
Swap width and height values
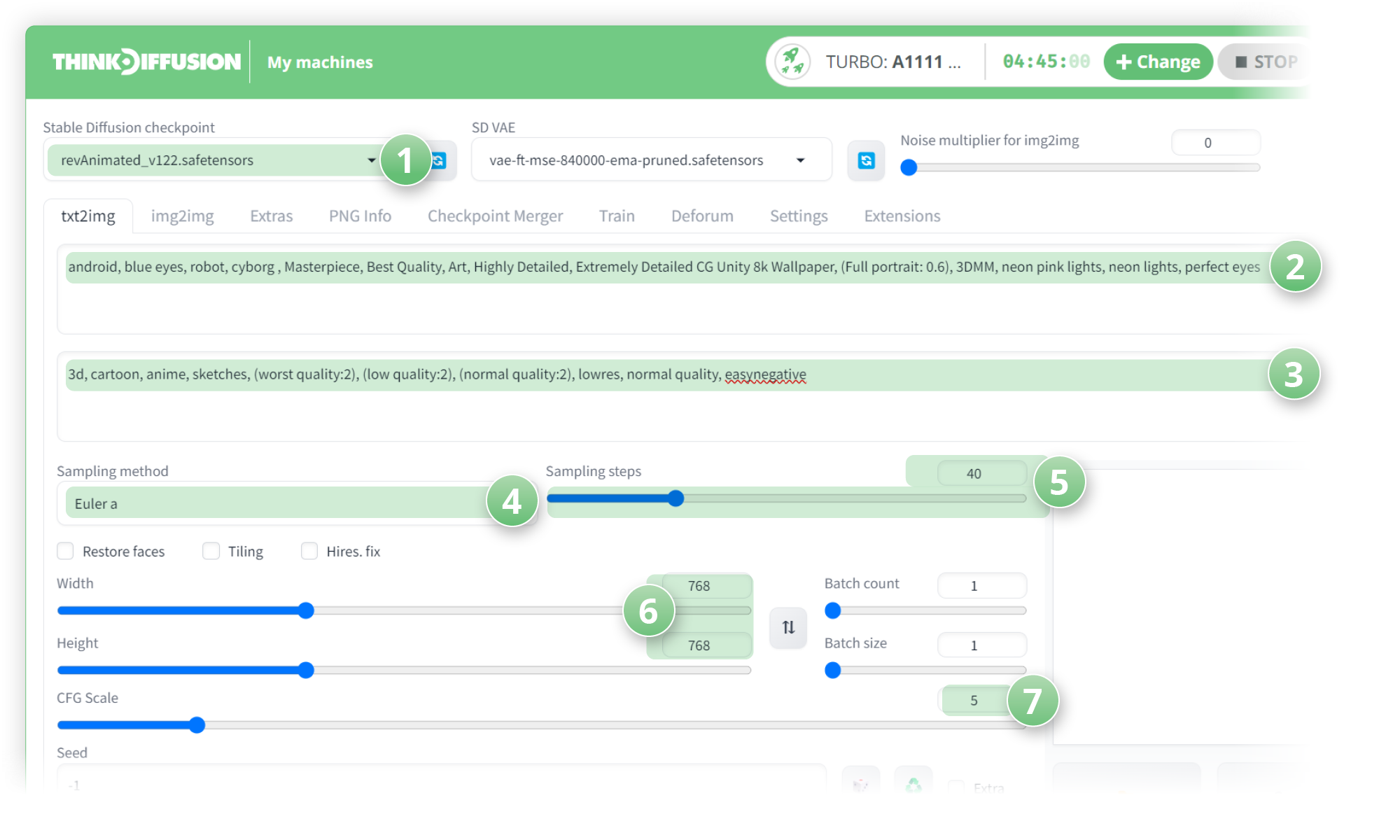[788, 627]
